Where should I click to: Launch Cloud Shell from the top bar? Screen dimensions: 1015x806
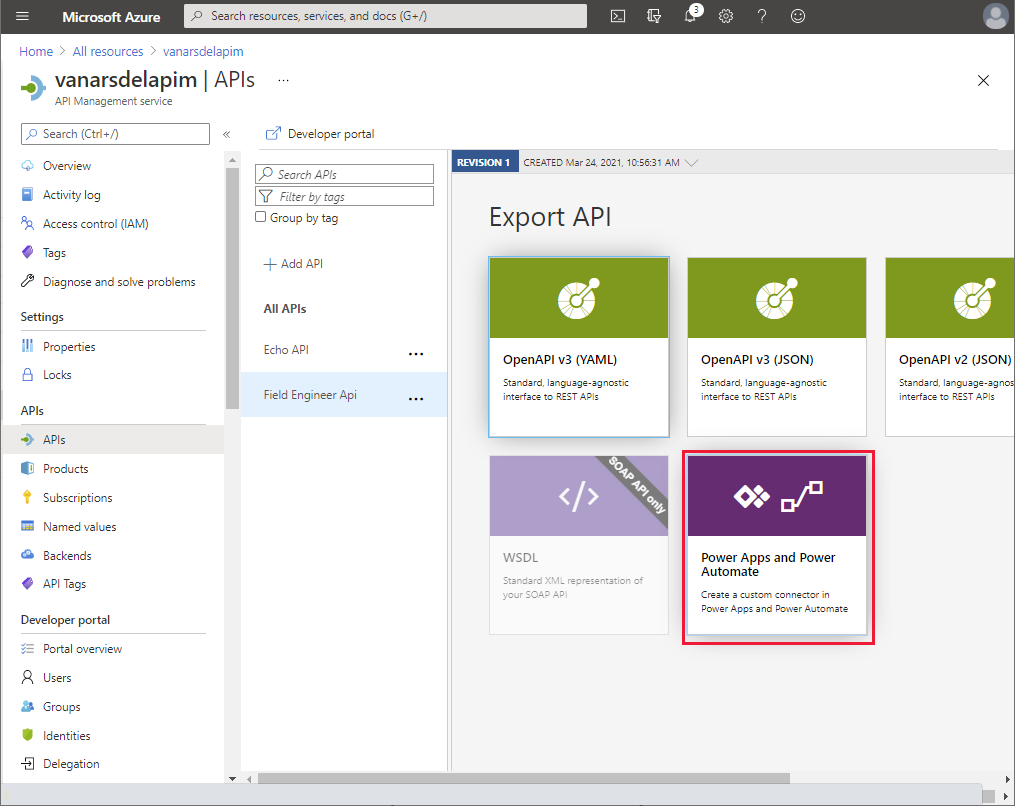tap(618, 16)
